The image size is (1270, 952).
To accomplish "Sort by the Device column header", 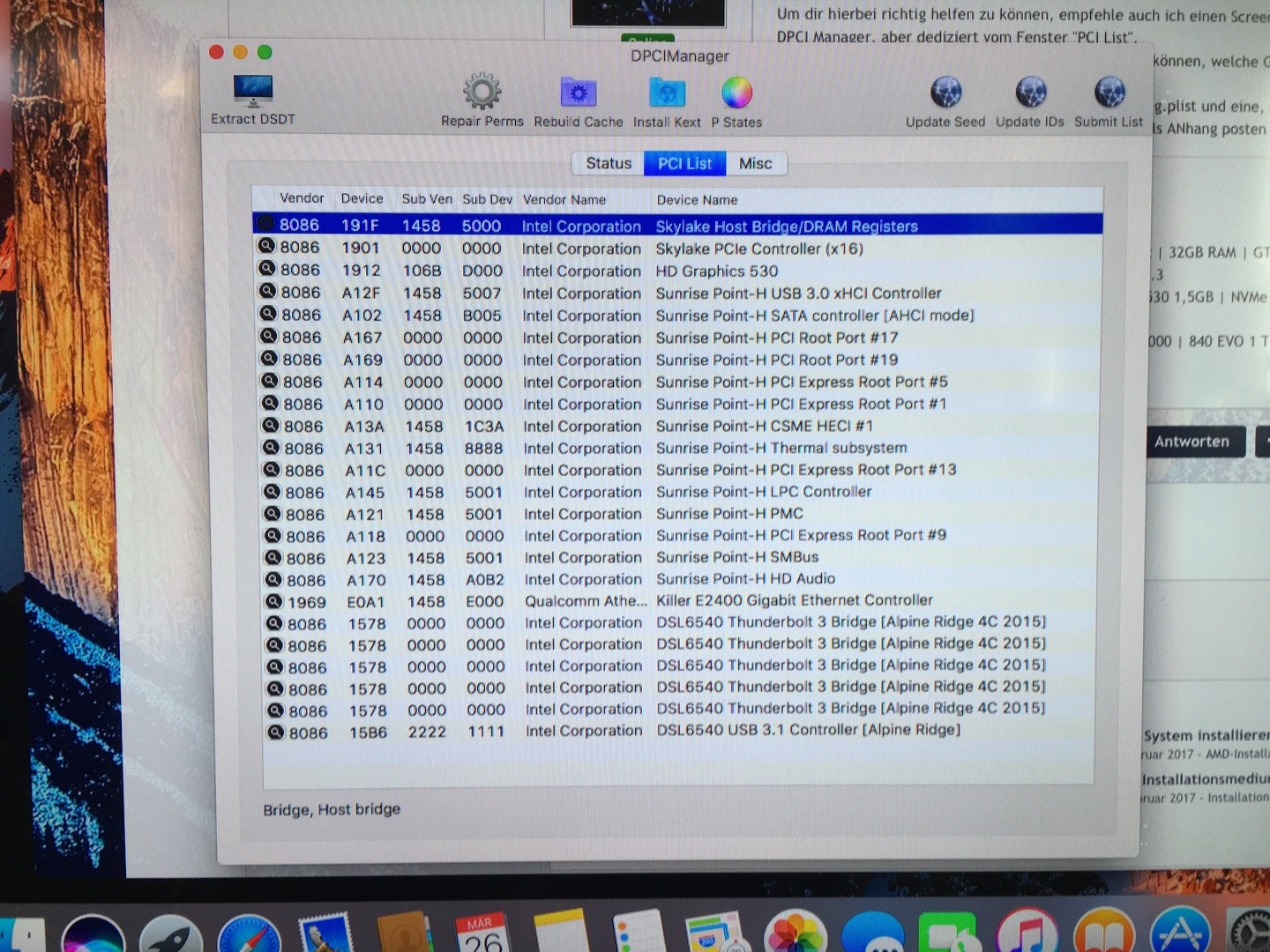I will [x=362, y=199].
